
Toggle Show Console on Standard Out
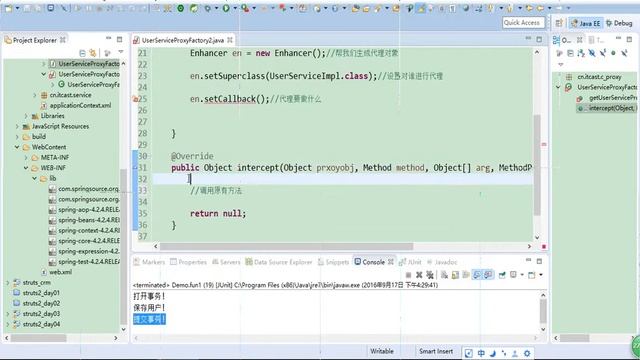[478, 275]
